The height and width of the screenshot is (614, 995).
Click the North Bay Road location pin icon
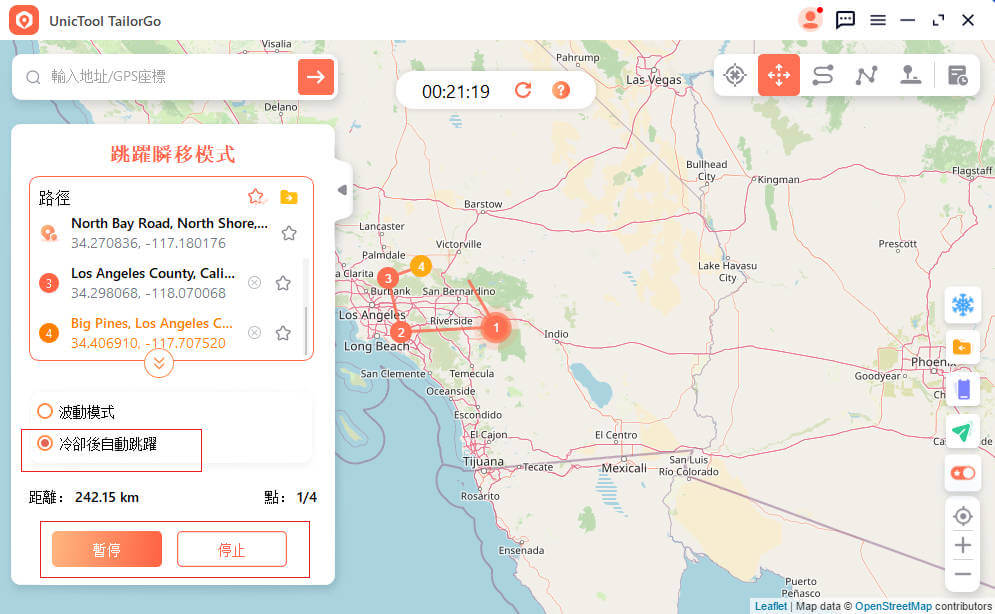click(49, 233)
